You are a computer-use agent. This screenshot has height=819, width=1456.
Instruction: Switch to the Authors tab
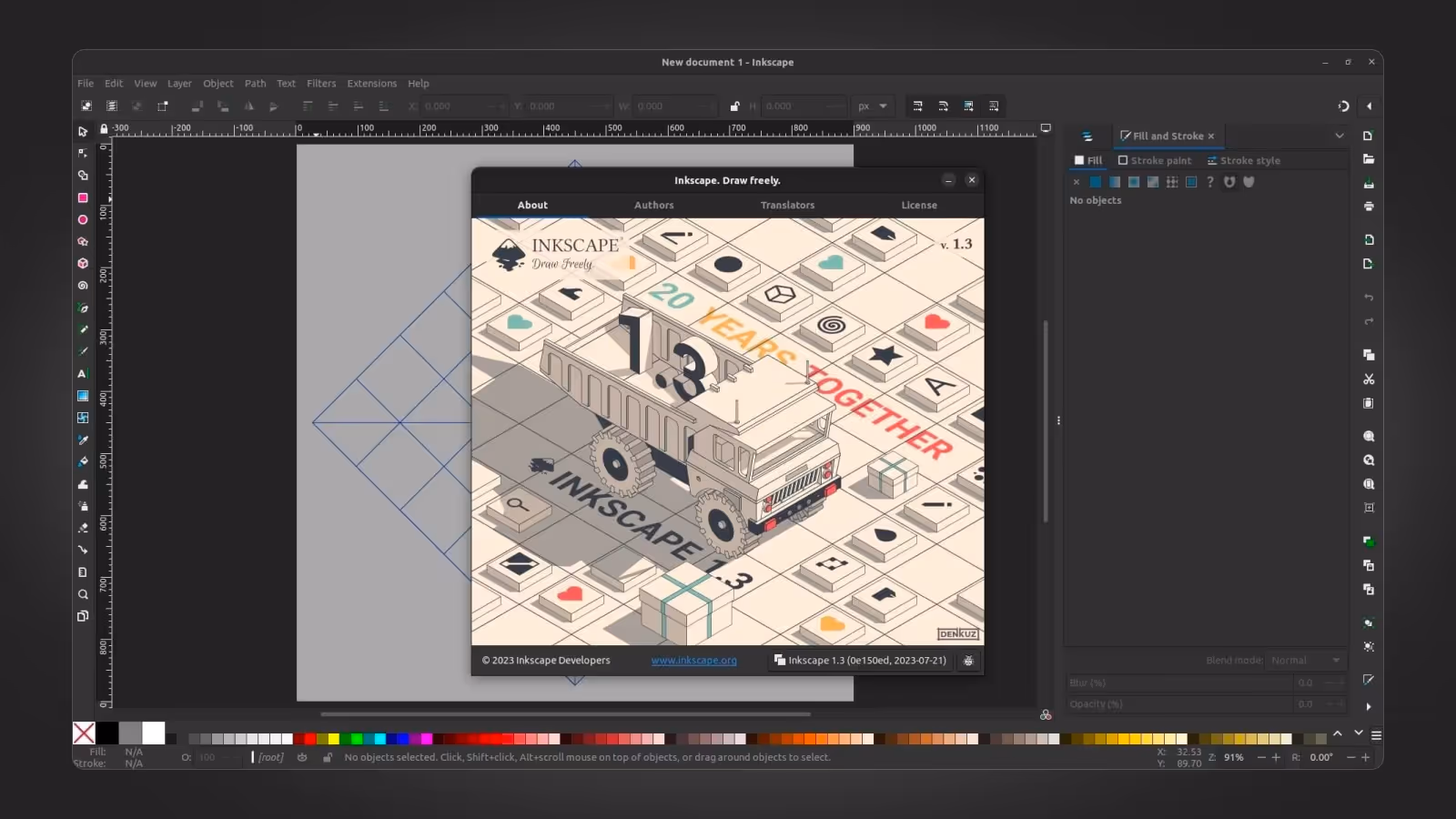click(x=654, y=206)
